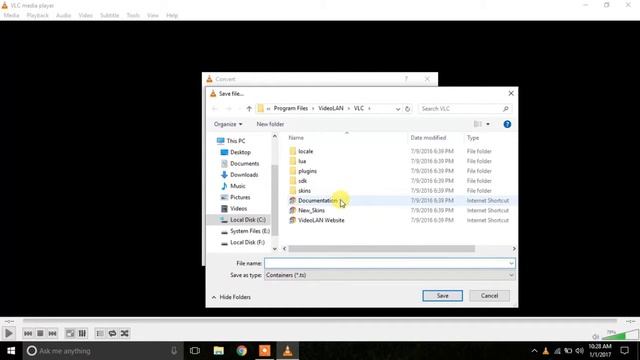Select VideoLAN in the breadcrumb path
This screenshot has width=640, height=360.
[331, 108]
